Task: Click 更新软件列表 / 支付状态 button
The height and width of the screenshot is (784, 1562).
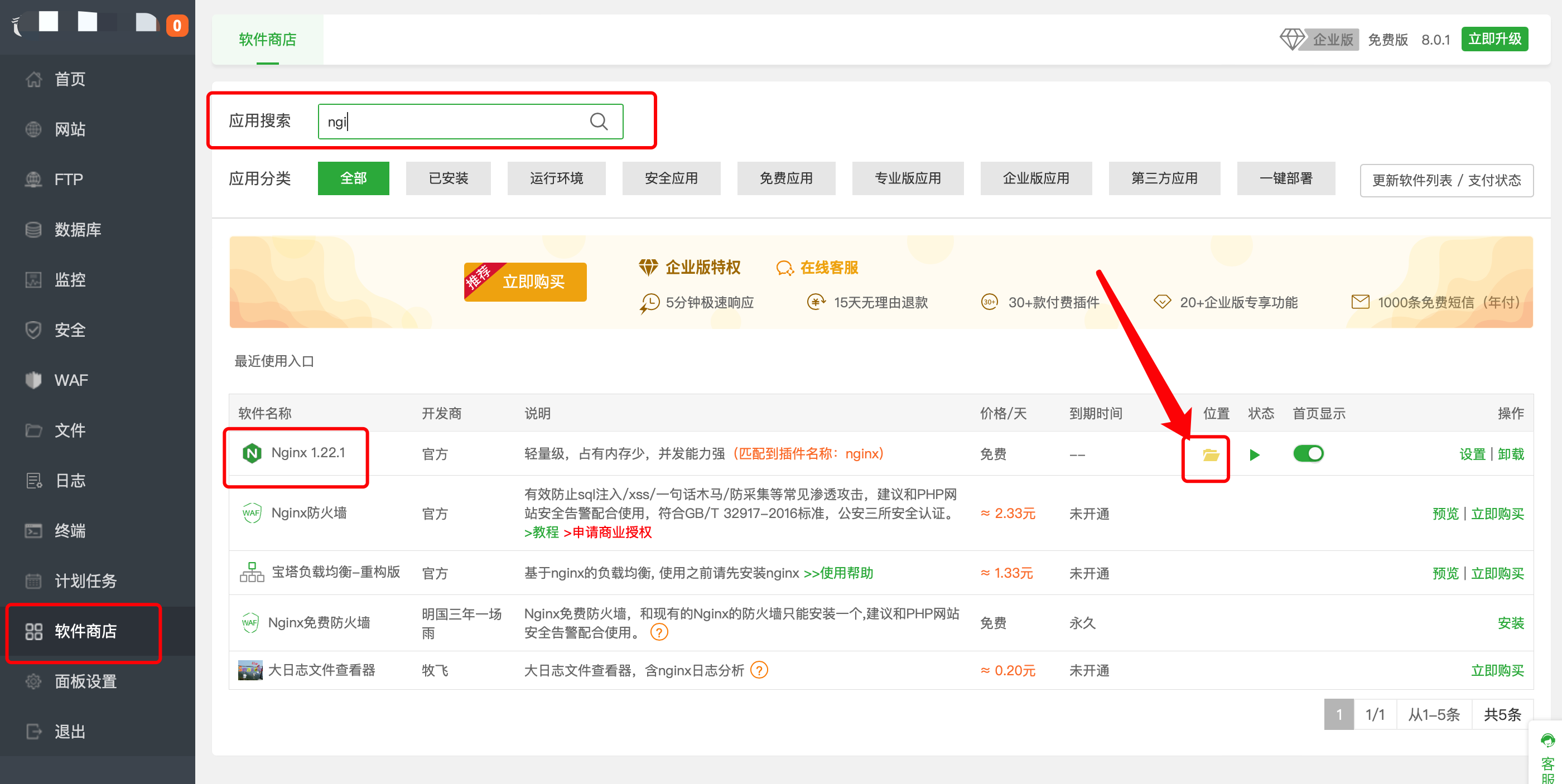Action: click(1446, 180)
